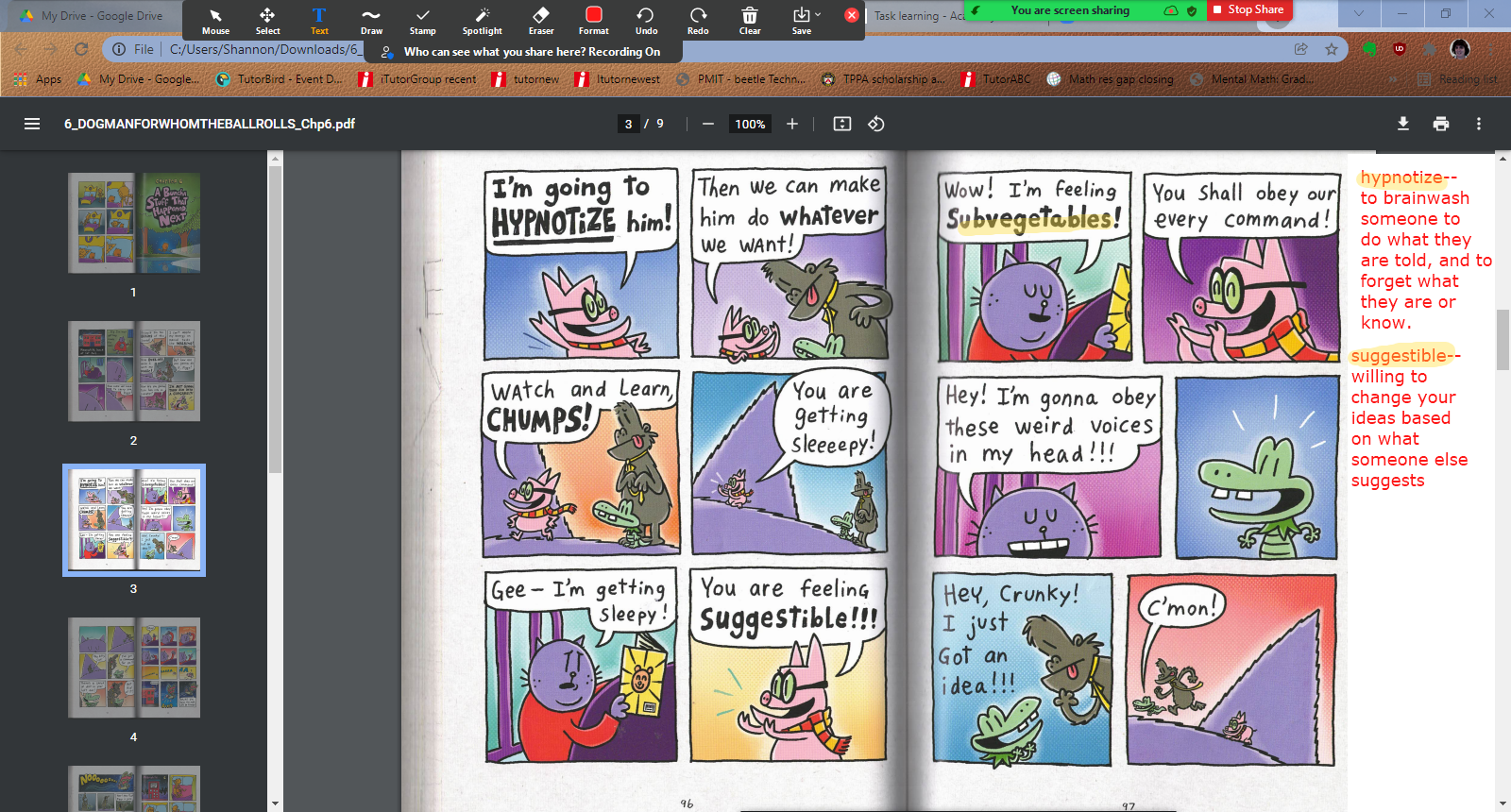Pick the Draw annotation tool
This screenshot has height=812, width=1511.
pos(371,21)
